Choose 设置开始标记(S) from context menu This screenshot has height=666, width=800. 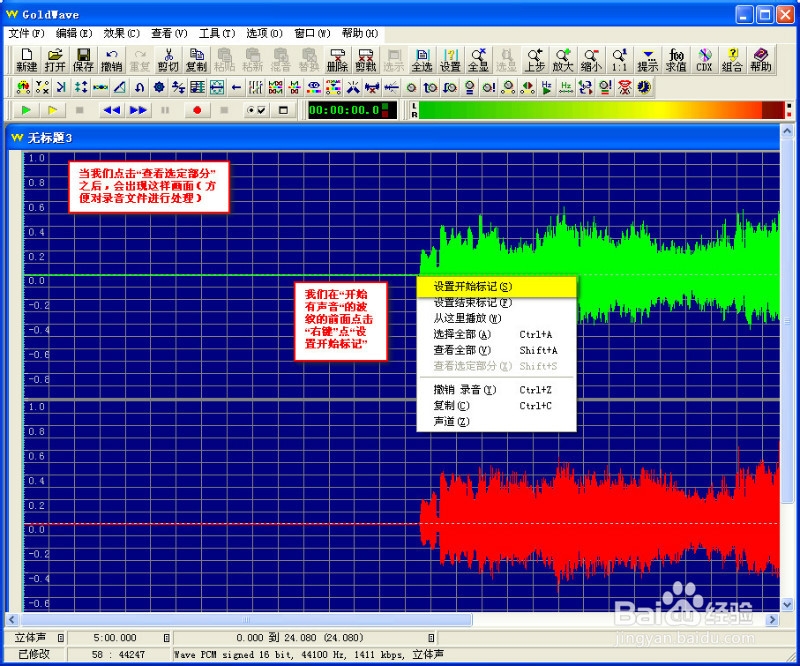(496, 287)
